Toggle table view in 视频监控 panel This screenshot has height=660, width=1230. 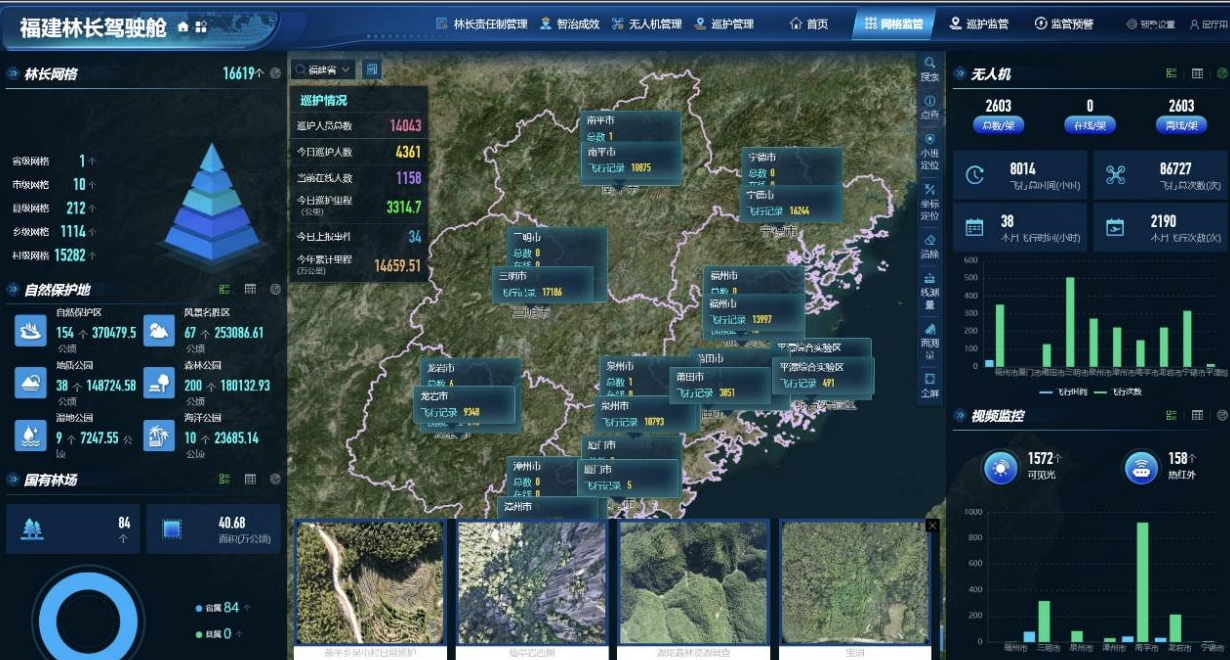point(1197,415)
